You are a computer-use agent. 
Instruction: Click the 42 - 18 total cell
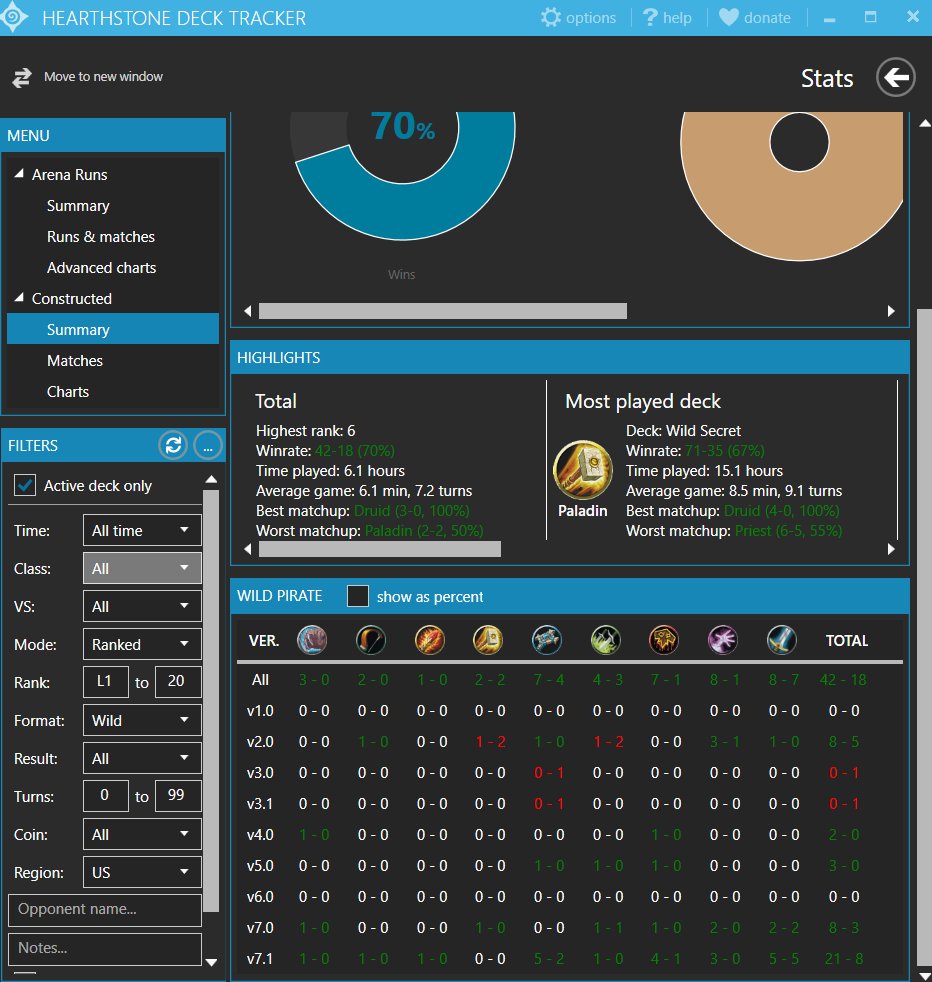[843, 680]
